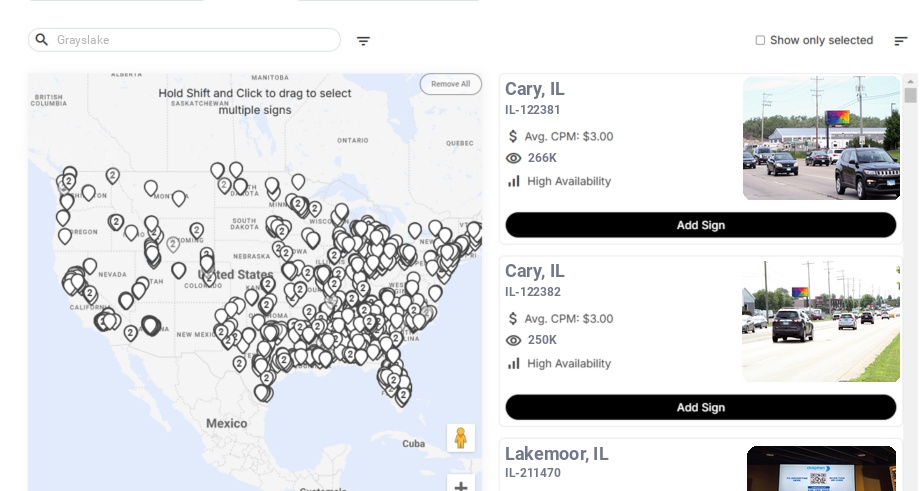Add Sign for Cary IL-122381
This screenshot has width=920, height=491.
click(701, 225)
